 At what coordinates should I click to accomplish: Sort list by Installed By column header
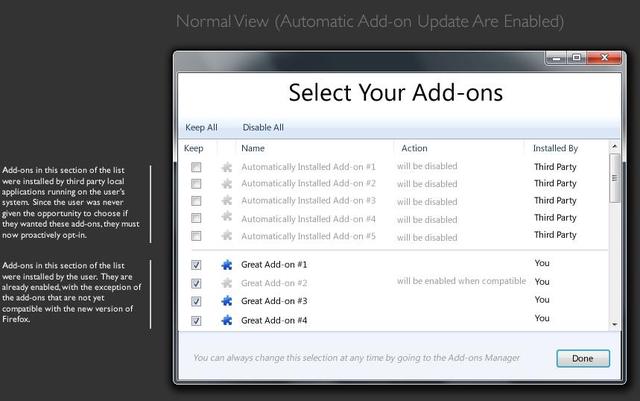click(x=557, y=148)
